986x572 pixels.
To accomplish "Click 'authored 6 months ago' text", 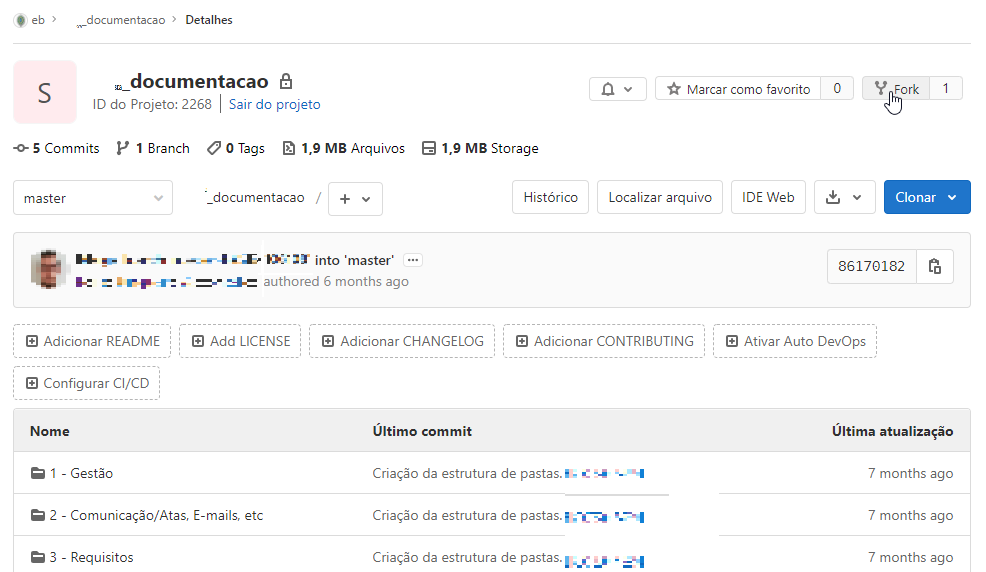I will coord(336,282).
